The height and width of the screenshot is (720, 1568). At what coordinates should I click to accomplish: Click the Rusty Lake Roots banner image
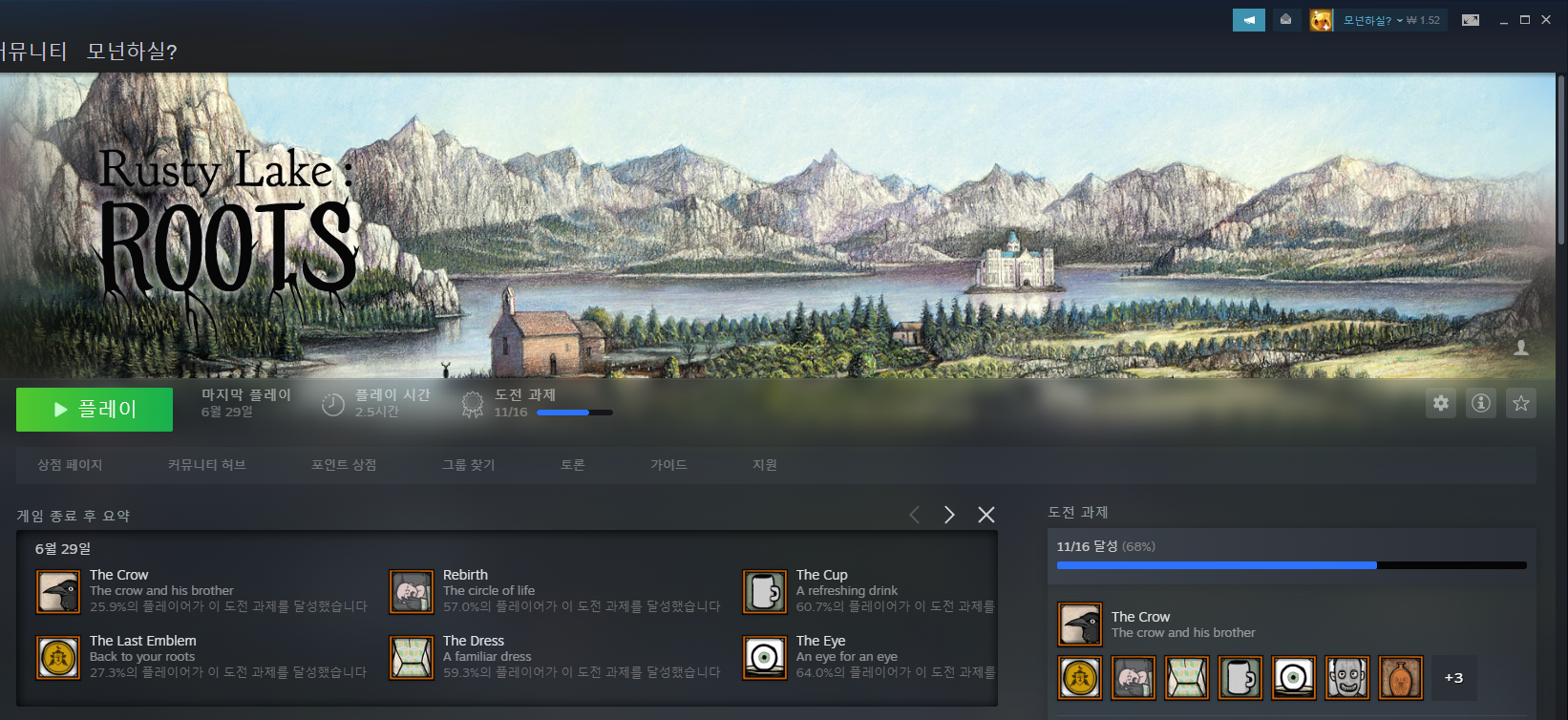[777, 225]
